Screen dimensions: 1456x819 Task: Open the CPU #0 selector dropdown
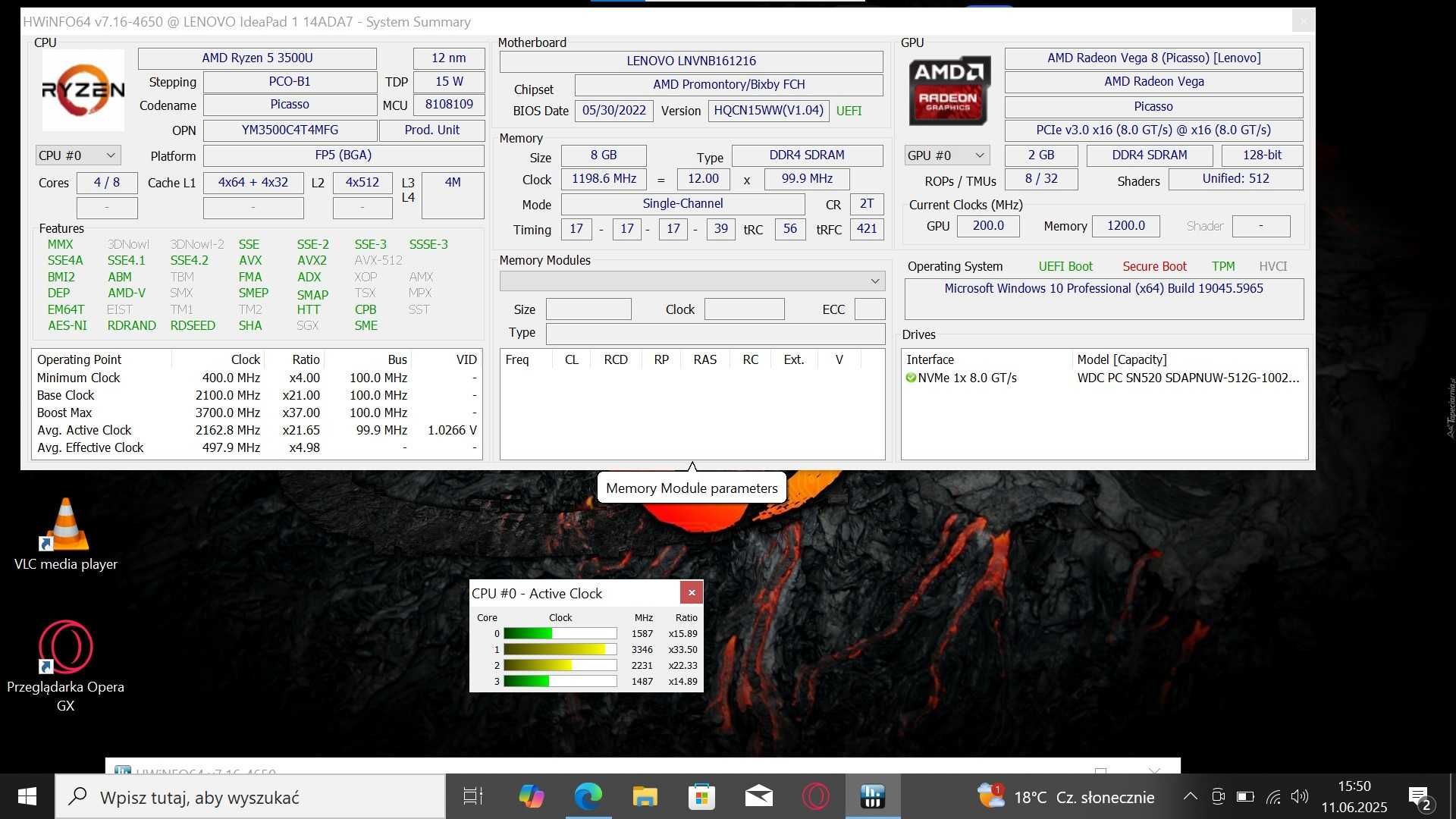point(78,155)
